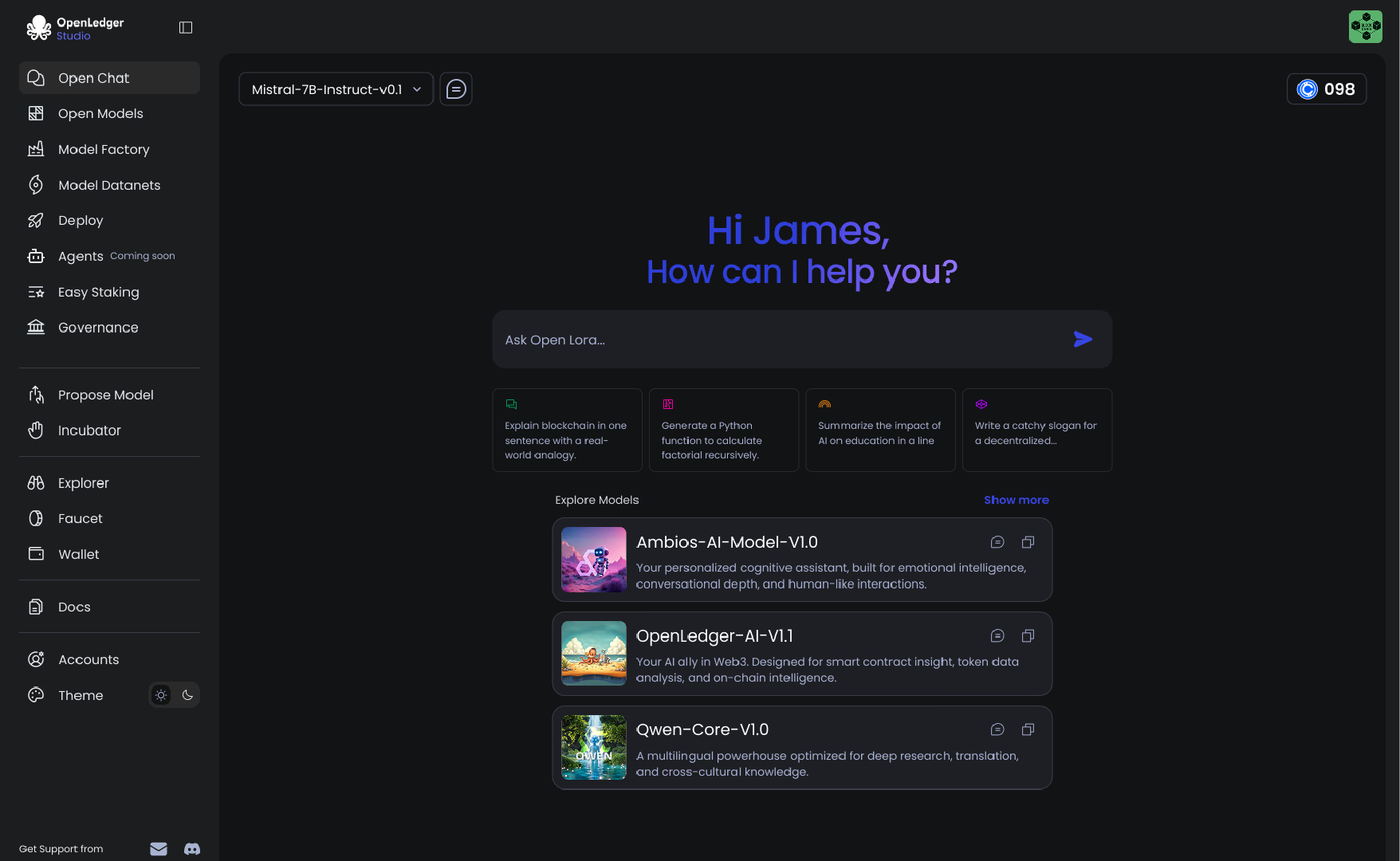The image size is (1400, 861).
Task: Go to Easy Staking page
Action: pos(98,293)
